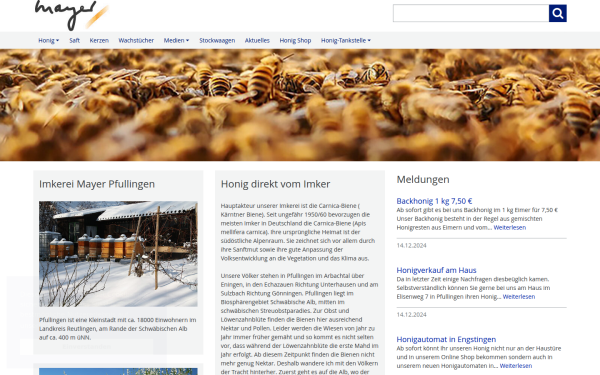The width and height of the screenshot is (600, 375).
Task: Open the Kerzen menu item
Action: [99, 40]
